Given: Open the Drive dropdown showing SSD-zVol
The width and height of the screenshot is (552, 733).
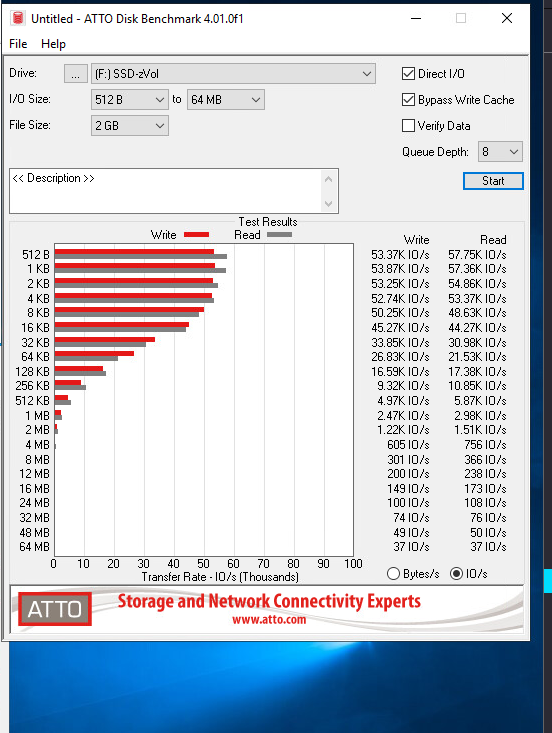Looking at the screenshot, I should point(233,73).
